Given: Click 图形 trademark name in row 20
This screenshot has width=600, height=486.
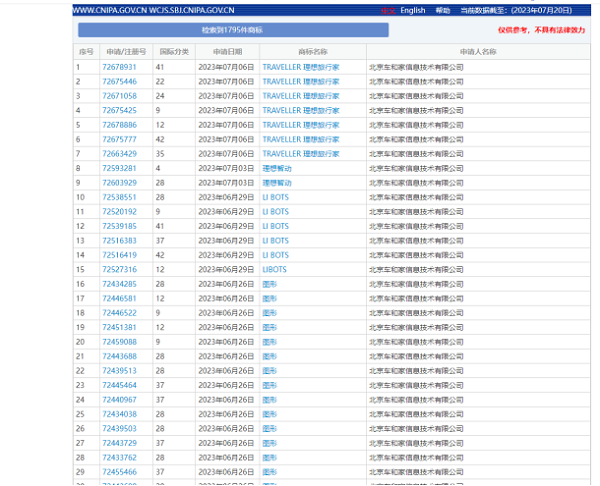Looking at the screenshot, I should coord(269,342).
